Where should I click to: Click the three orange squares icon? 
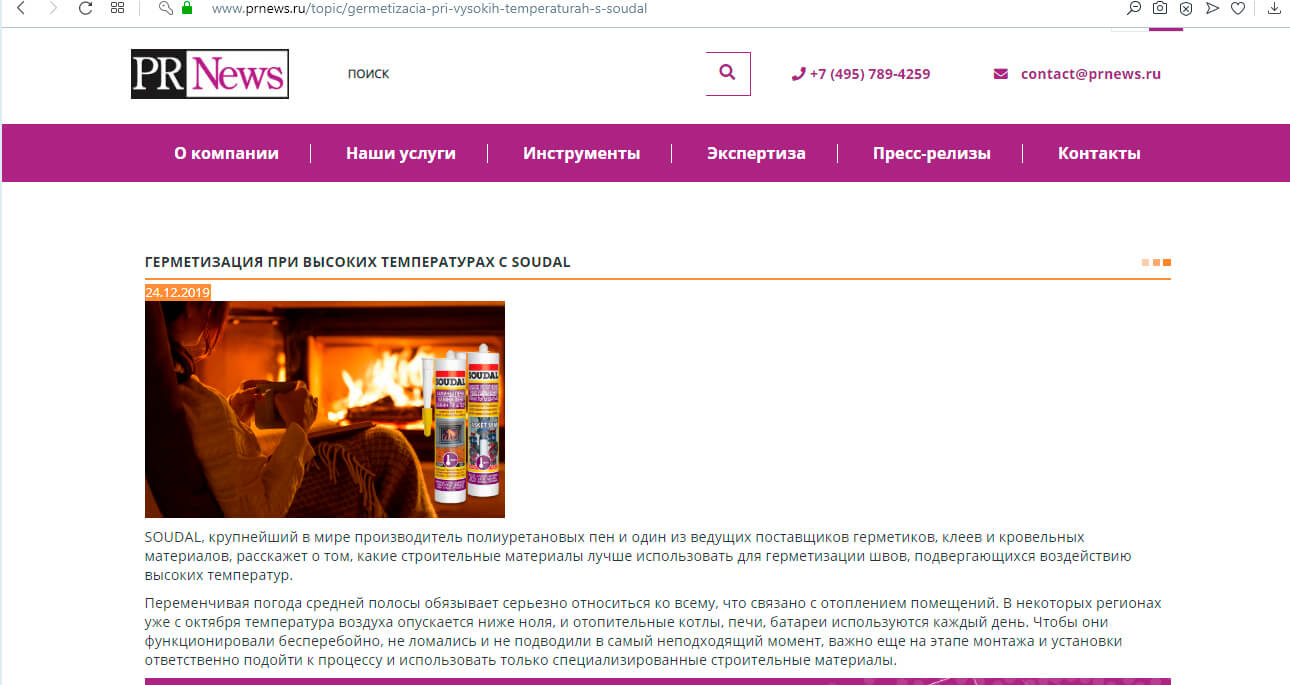click(1156, 262)
